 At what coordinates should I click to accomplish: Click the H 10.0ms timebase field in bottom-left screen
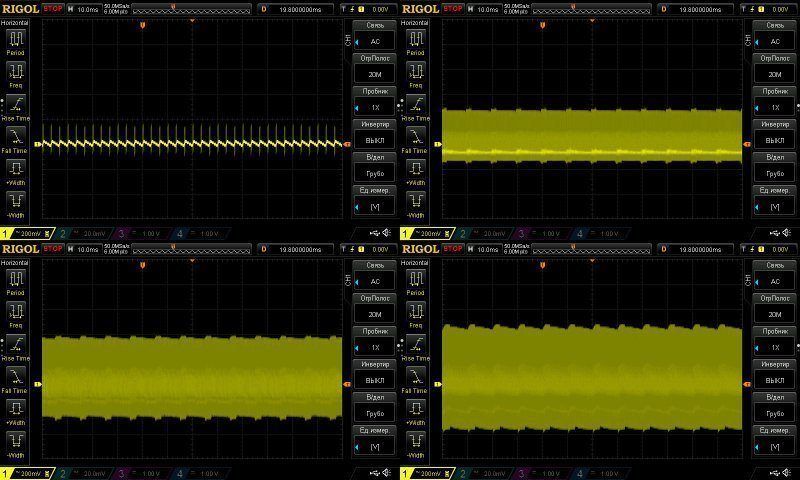coord(84,249)
